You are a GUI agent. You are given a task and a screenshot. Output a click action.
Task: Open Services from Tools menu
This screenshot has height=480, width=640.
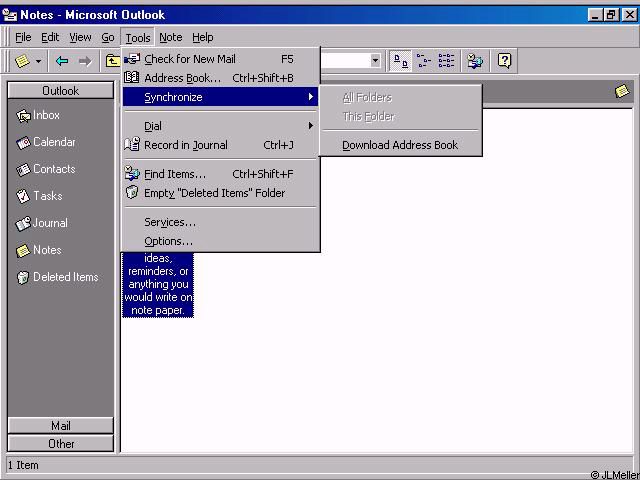coord(220,222)
